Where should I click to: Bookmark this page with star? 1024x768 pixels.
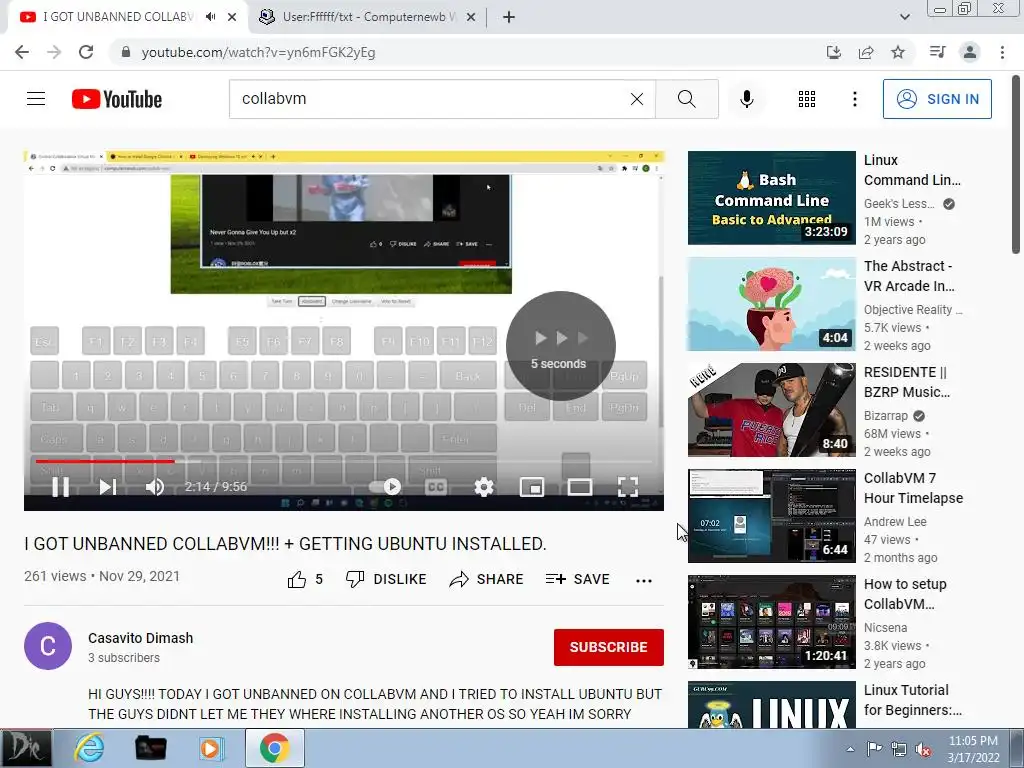coord(898,52)
